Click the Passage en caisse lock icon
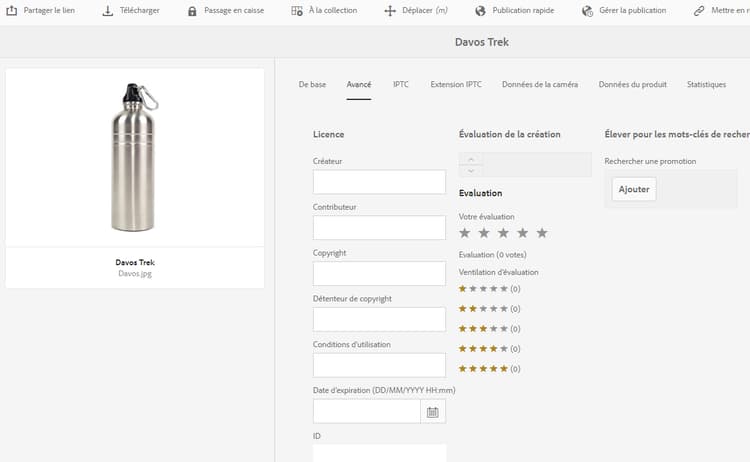Image resolution: width=750 pixels, height=462 pixels. (192, 11)
